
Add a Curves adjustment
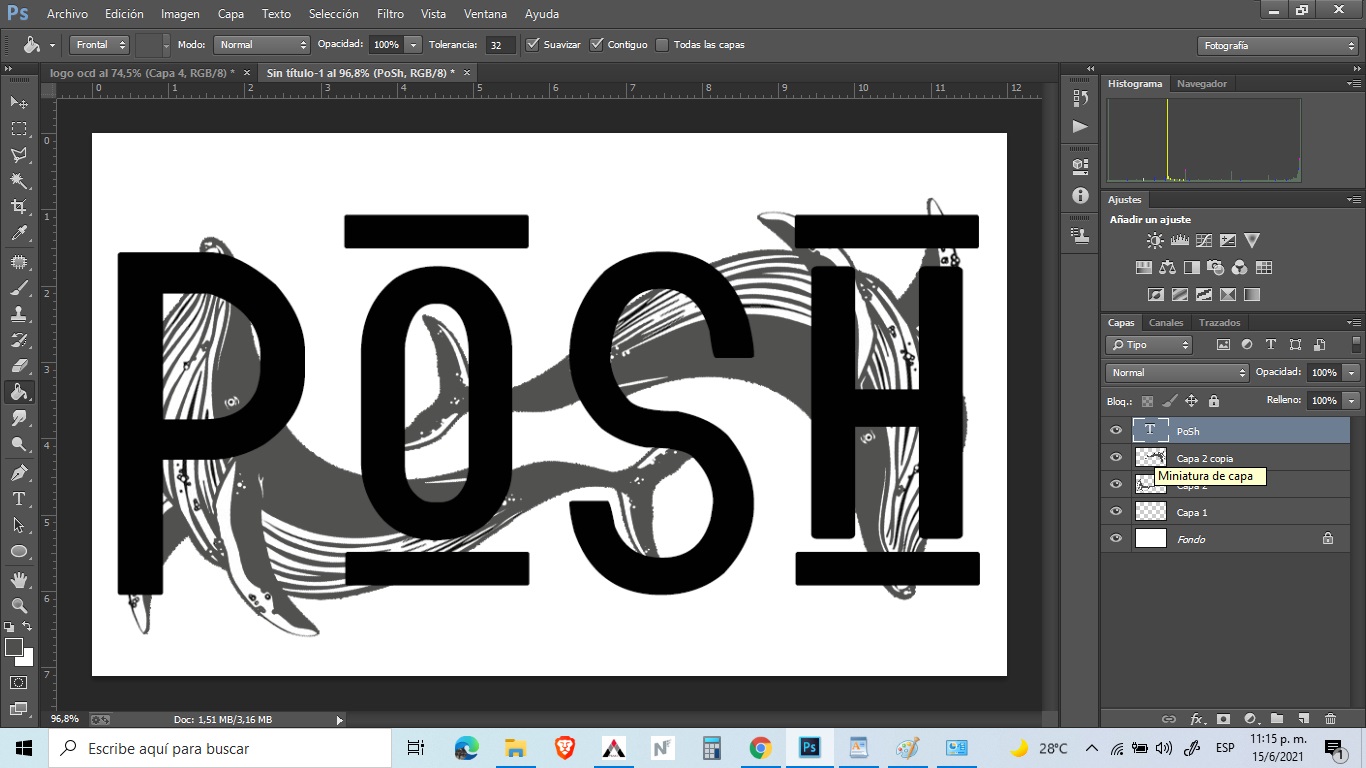(x=1203, y=241)
